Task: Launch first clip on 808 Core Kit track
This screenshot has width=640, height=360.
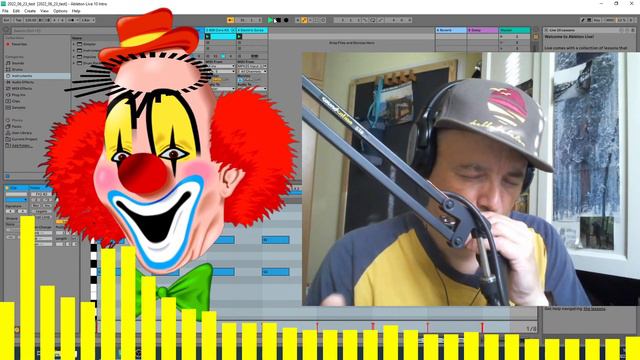Action: 207,37
